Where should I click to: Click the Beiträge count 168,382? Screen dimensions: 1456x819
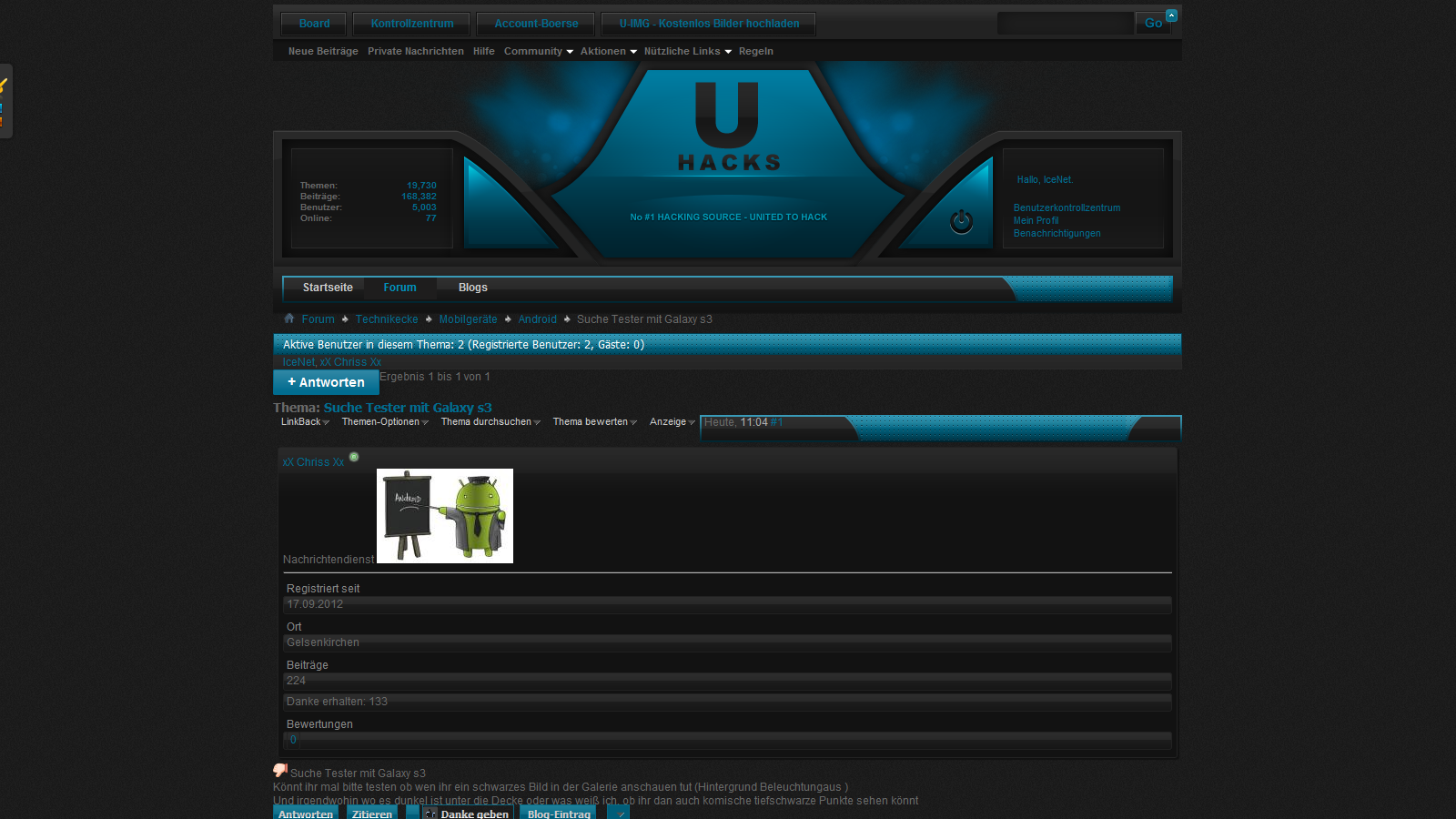click(419, 197)
